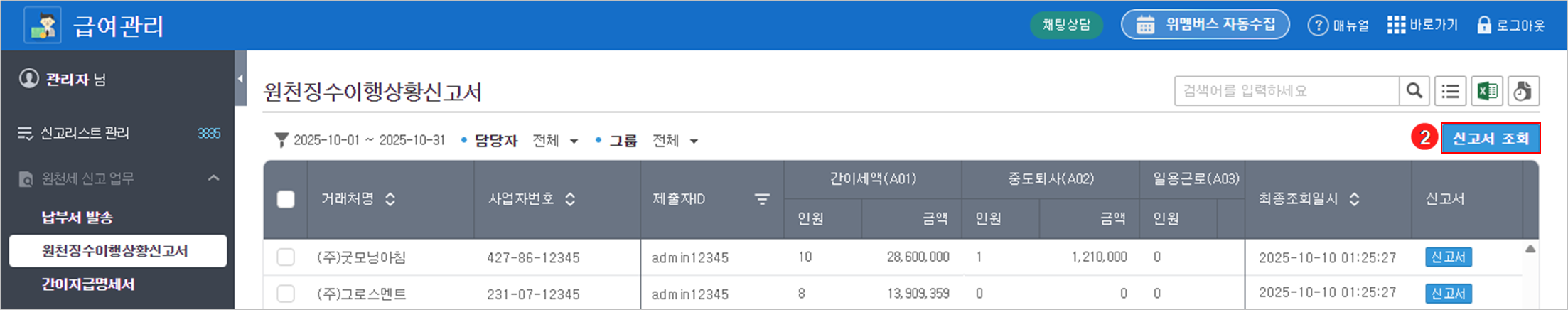
Task: Click the 로그아웃 lock icon
Action: pos(1484,26)
